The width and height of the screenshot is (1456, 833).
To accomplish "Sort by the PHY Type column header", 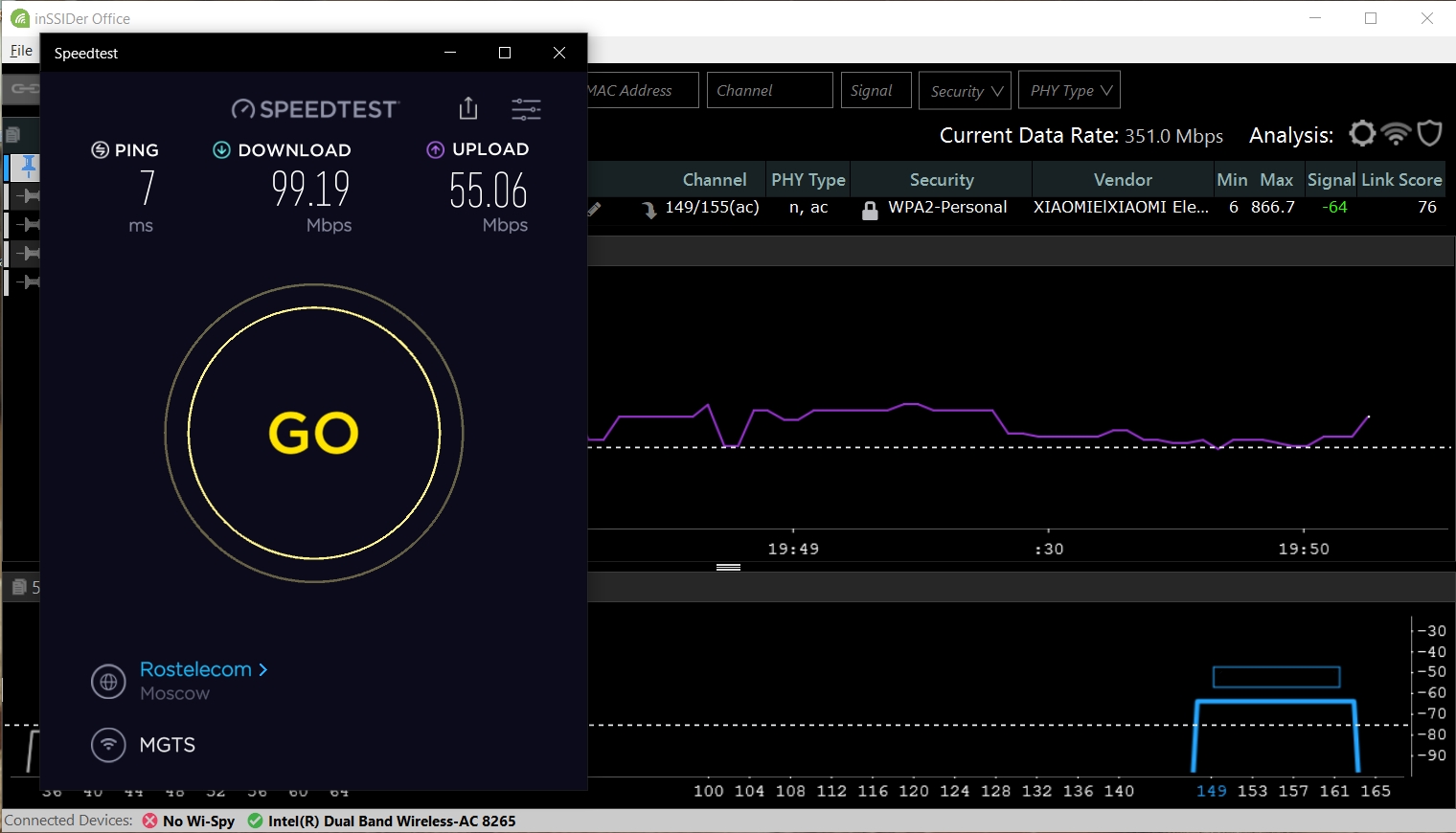I will click(808, 180).
